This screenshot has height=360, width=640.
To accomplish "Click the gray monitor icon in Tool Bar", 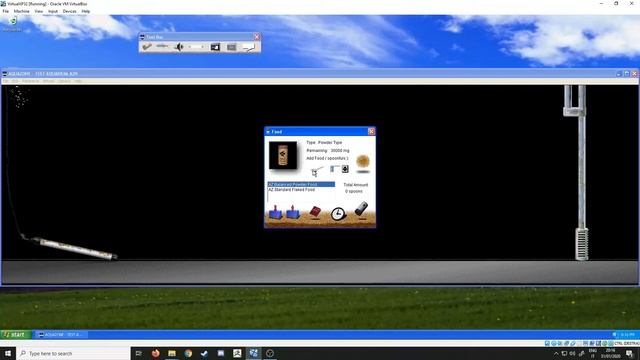I will (231, 47).
